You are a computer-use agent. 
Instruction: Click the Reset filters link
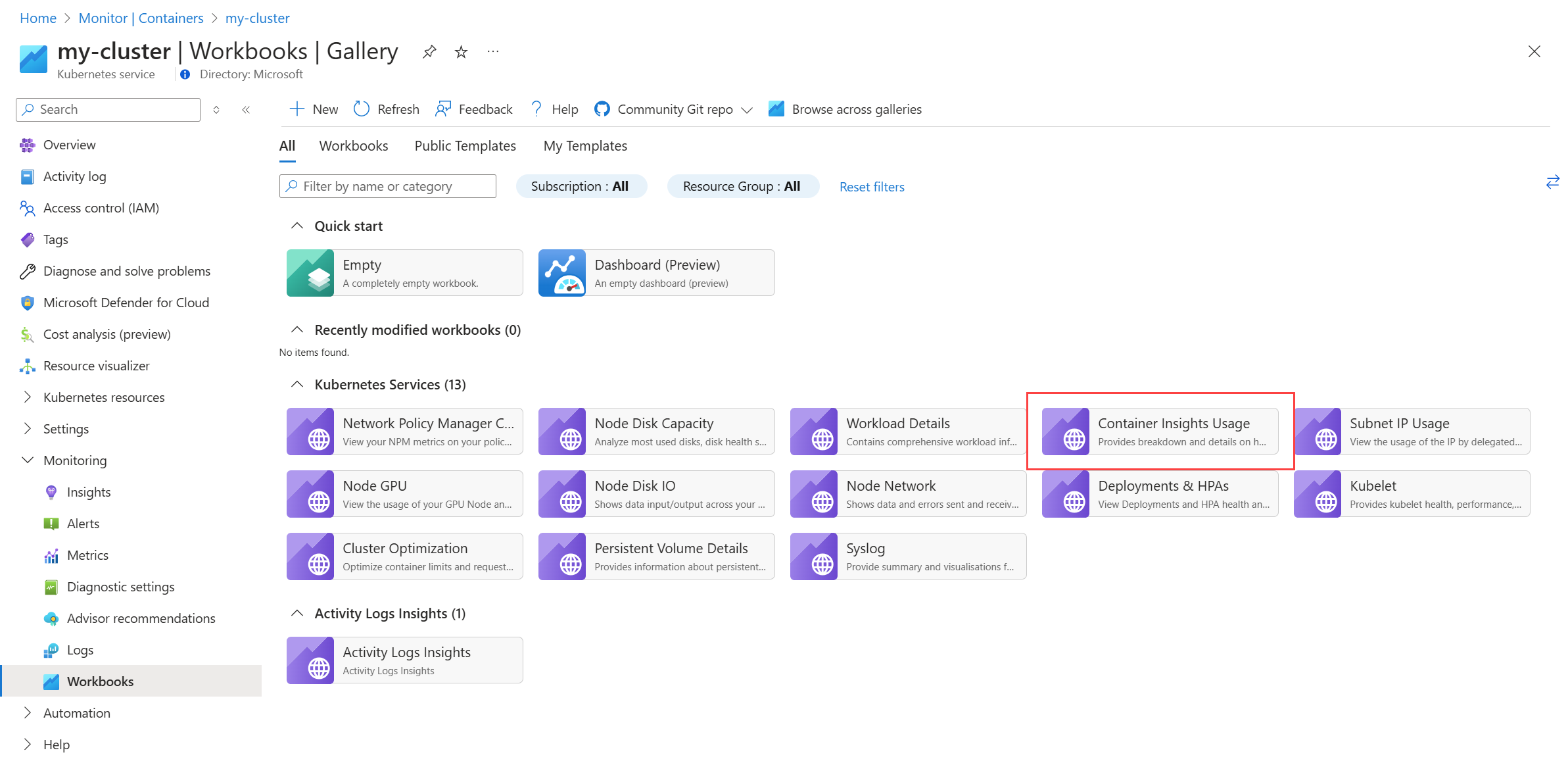[x=871, y=187]
